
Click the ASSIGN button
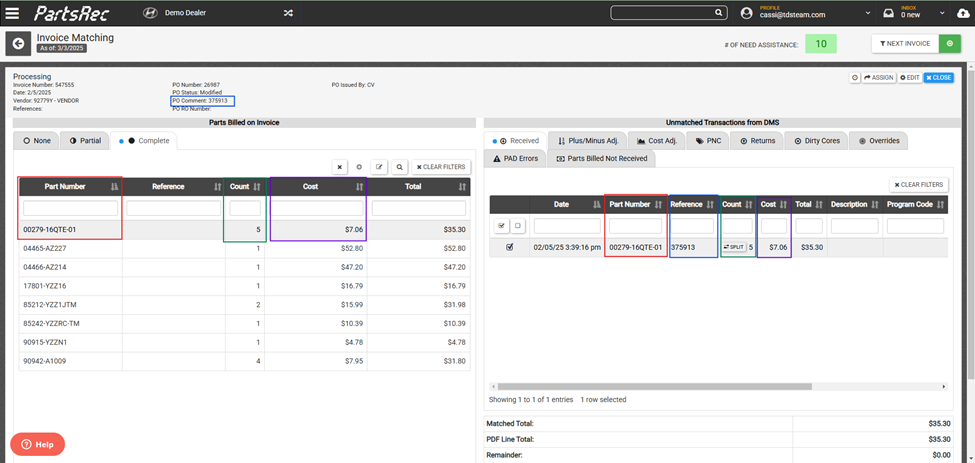(x=879, y=78)
